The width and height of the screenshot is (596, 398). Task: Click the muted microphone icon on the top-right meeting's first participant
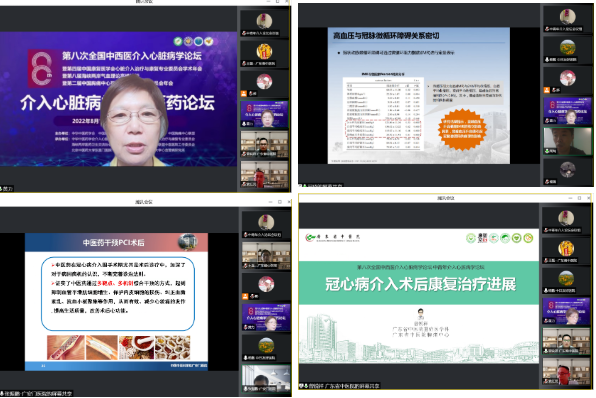coord(547,29)
